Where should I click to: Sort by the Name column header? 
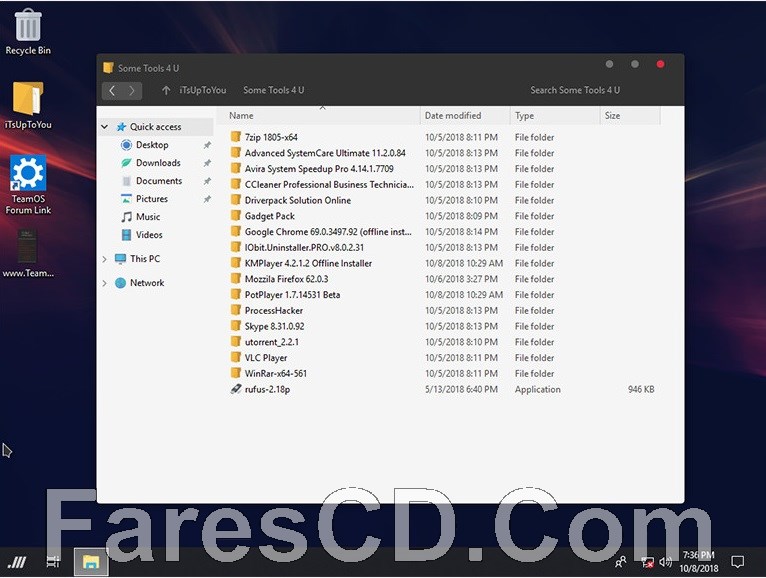[x=321, y=116]
